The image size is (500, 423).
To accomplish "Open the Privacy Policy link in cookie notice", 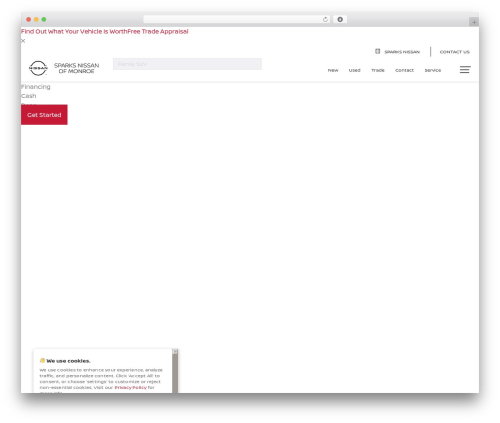I will pos(130,388).
